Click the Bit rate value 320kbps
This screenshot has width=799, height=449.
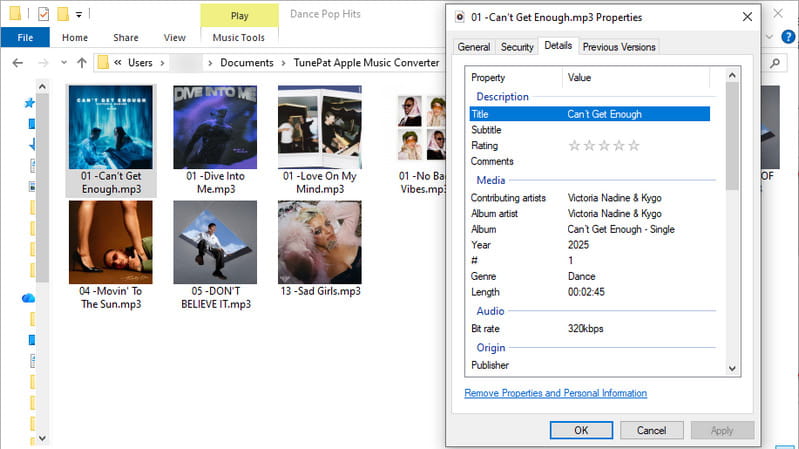pos(585,329)
